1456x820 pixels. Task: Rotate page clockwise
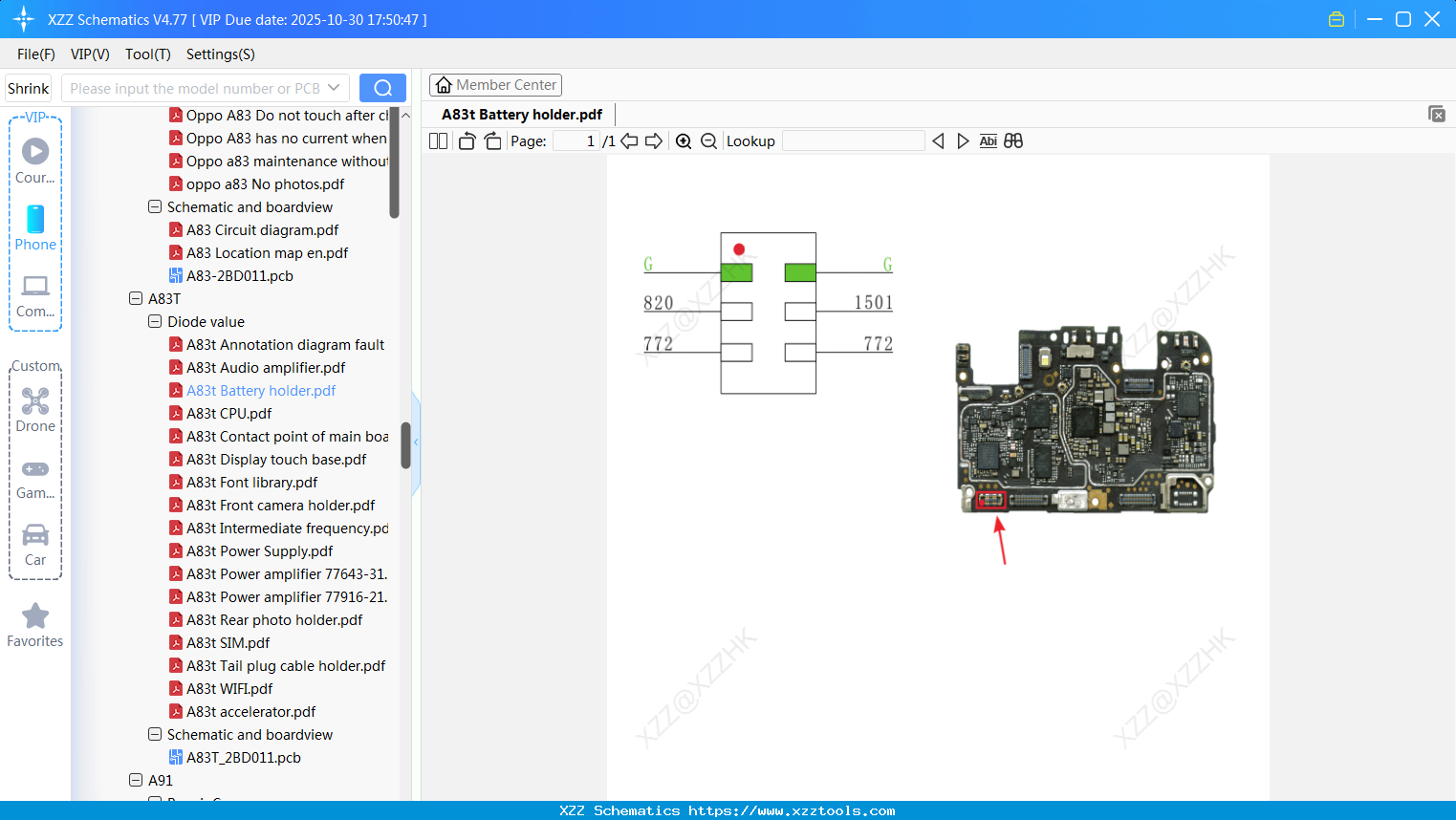492,141
